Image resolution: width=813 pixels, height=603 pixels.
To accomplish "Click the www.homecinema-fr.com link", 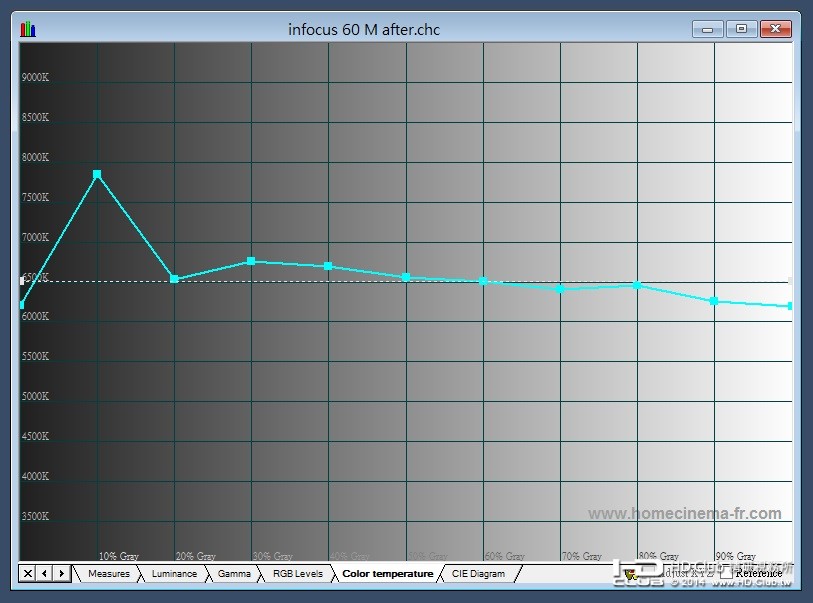I will click(x=684, y=513).
